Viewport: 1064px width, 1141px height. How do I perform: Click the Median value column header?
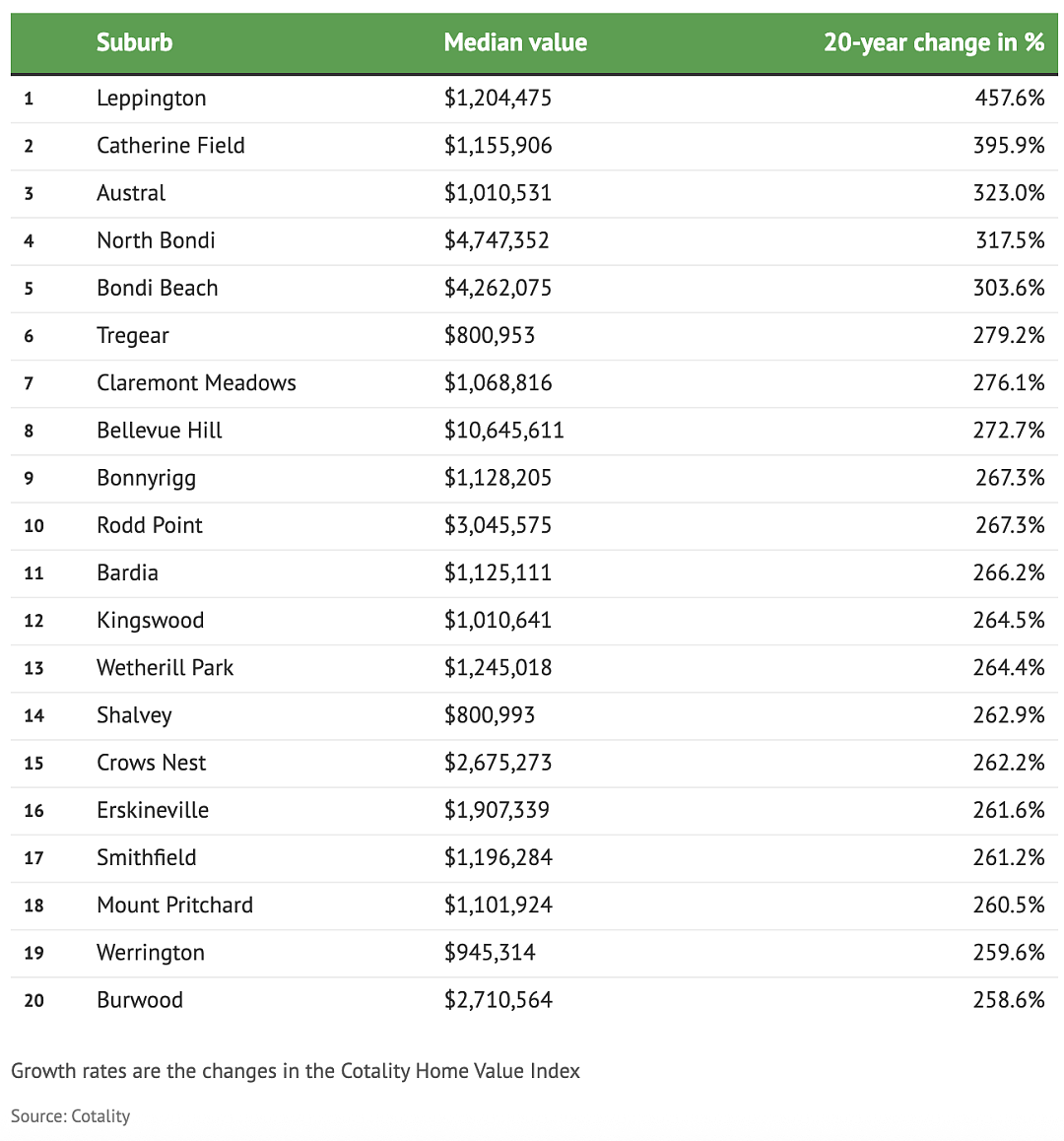[x=515, y=42]
